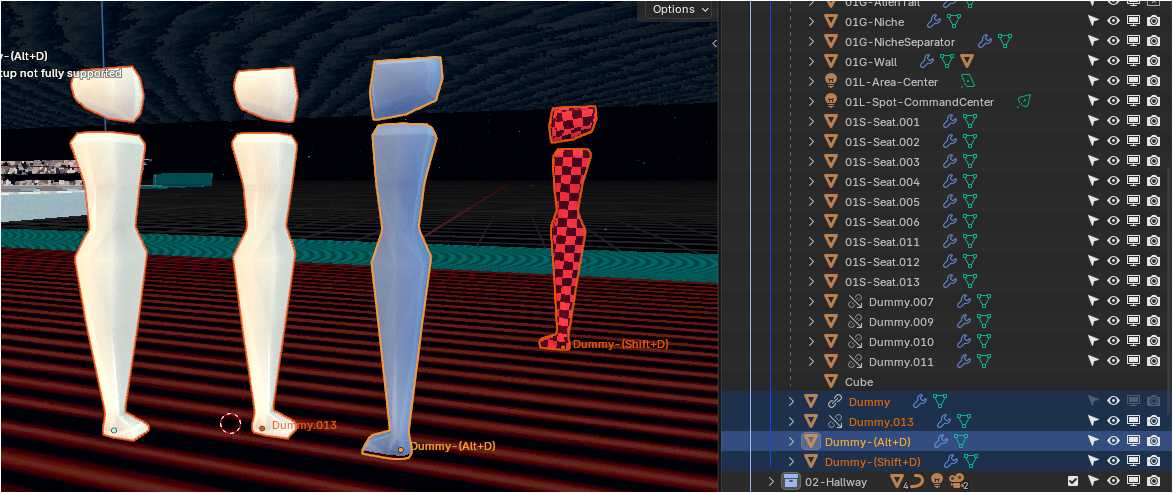Toggle eye visibility of 01S-Seat.004
Image resolution: width=1173 pixels, height=493 pixels.
coord(1113,182)
